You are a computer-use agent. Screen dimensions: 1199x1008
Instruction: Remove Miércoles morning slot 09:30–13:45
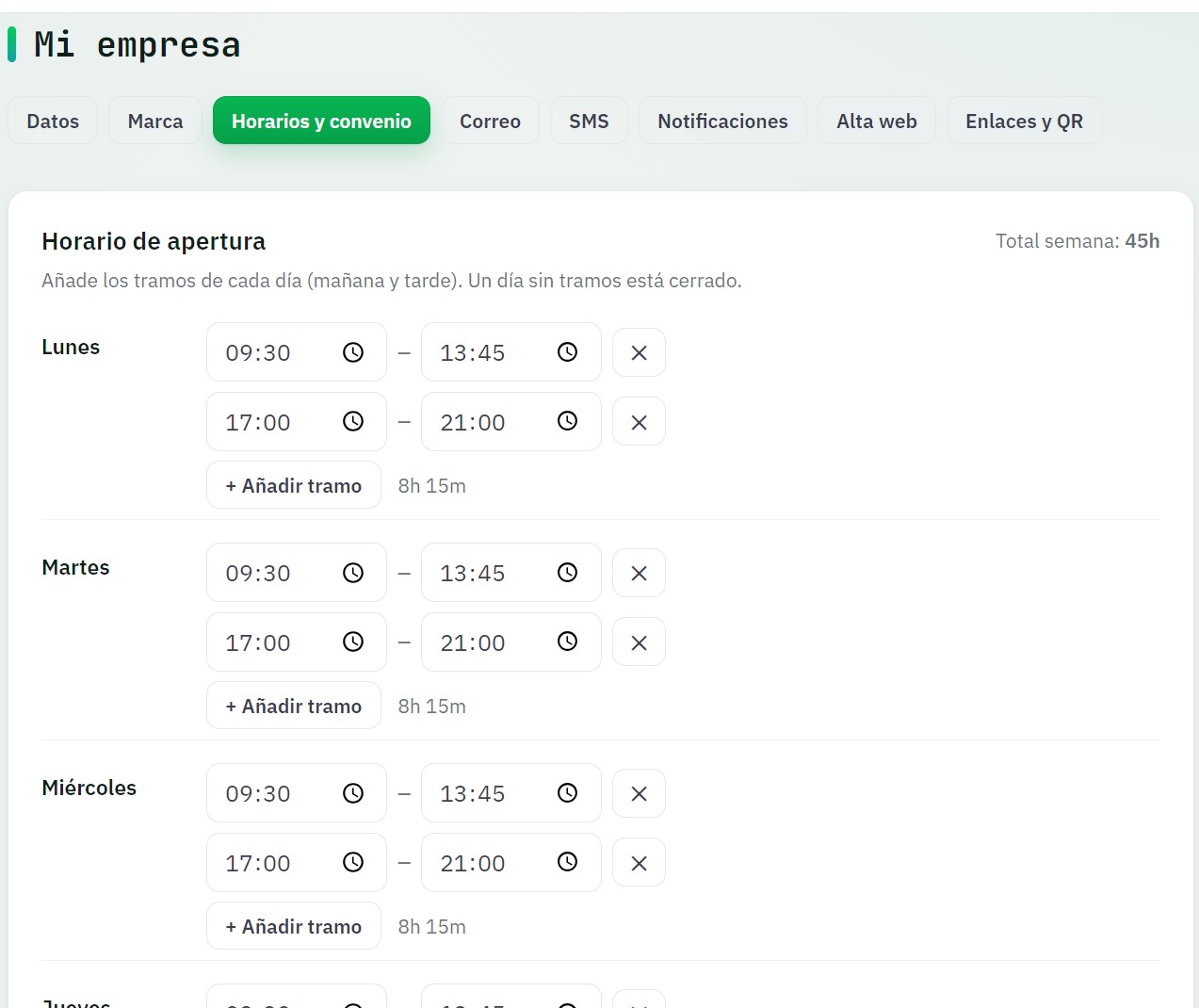tap(639, 793)
